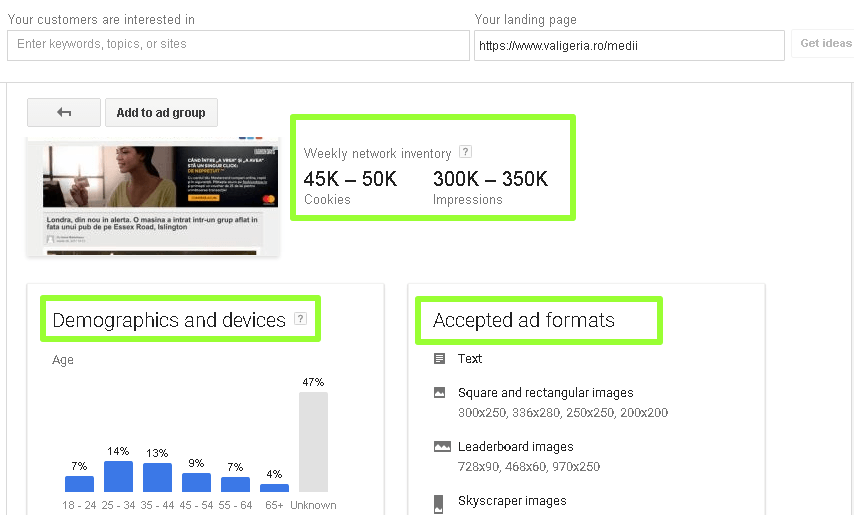The image size is (854, 515).
Task: Click the 47% label above Unknown
Action: [x=313, y=382]
